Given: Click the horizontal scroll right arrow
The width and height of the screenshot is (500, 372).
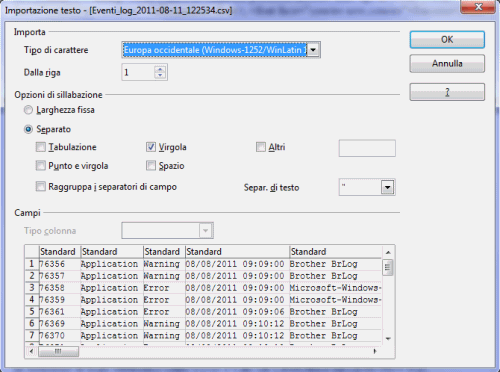Looking at the screenshot, I should [376, 351].
